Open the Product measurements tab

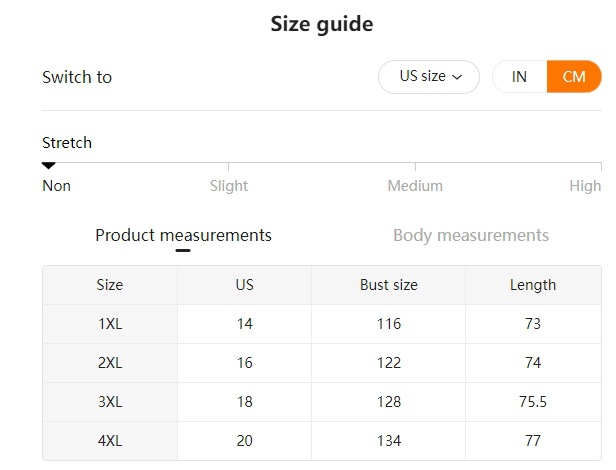pyautogui.click(x=183, y=235)
